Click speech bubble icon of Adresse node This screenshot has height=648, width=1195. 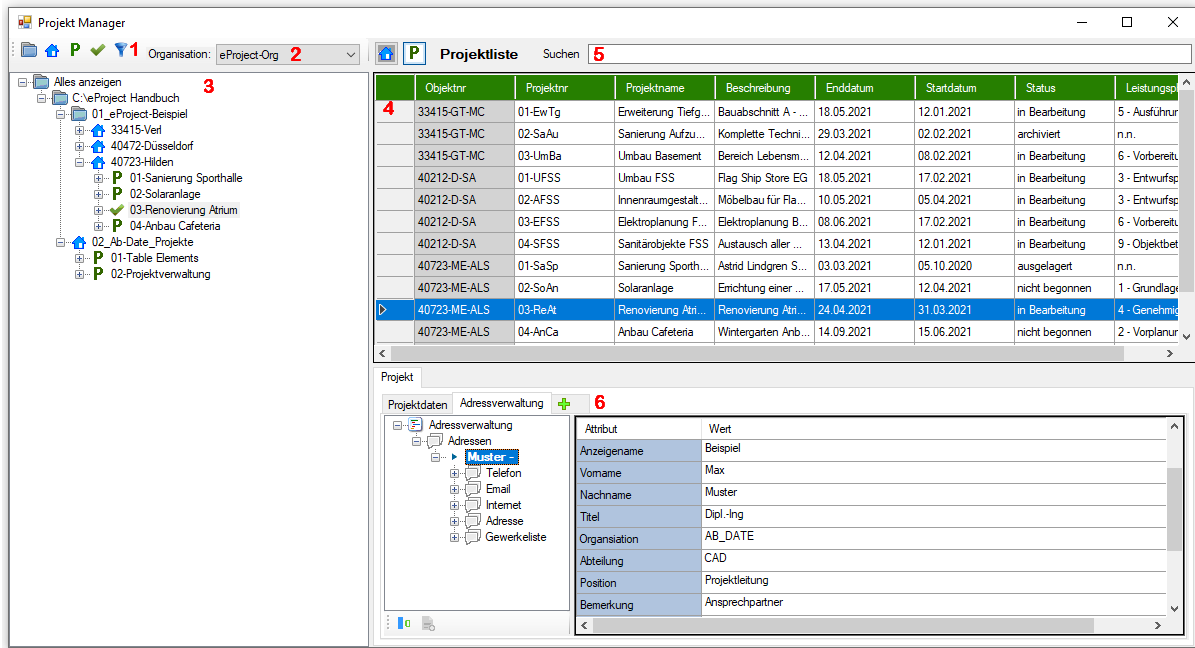tap(473, 521)
